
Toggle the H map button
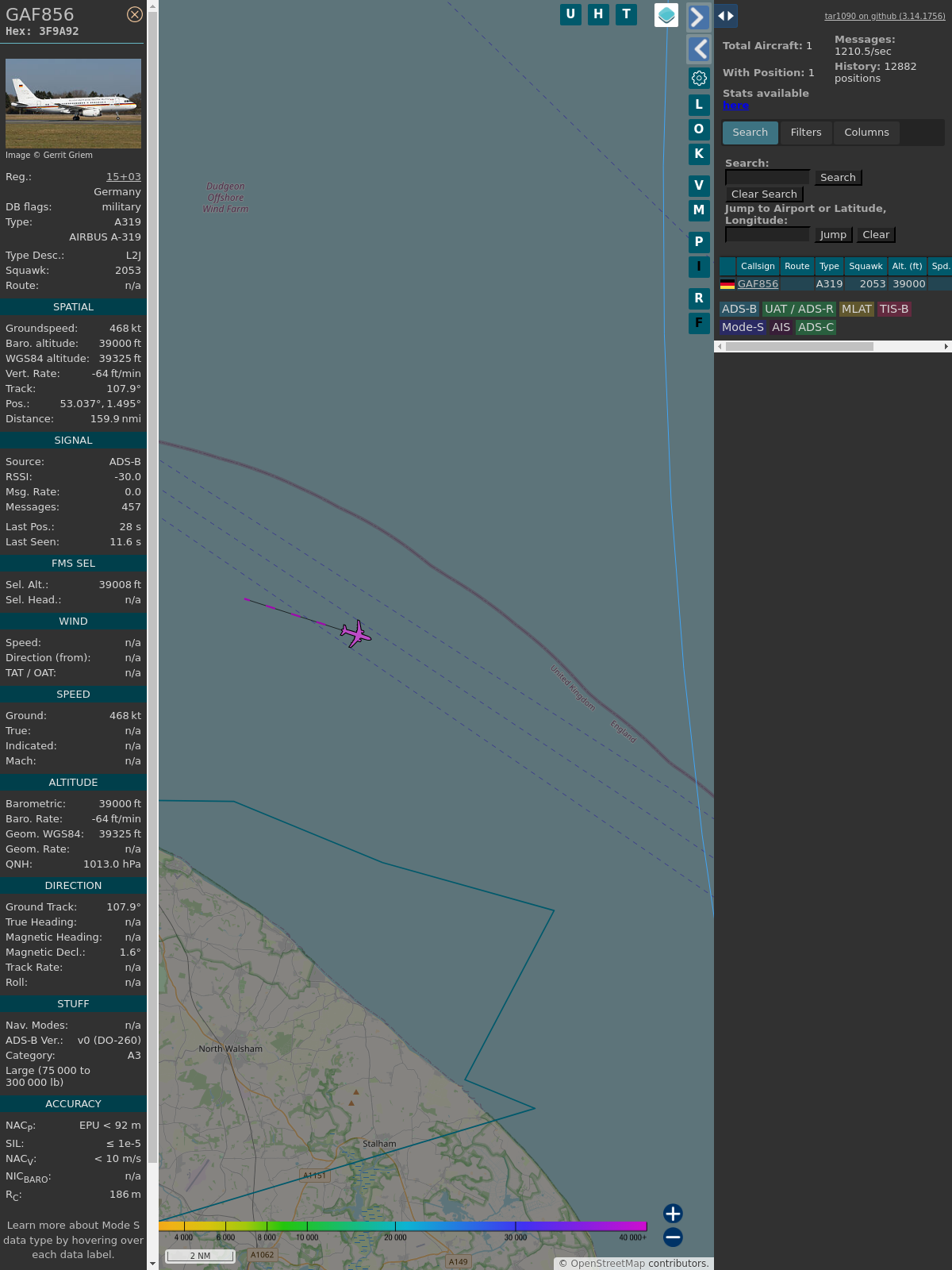tap(598, 14)
